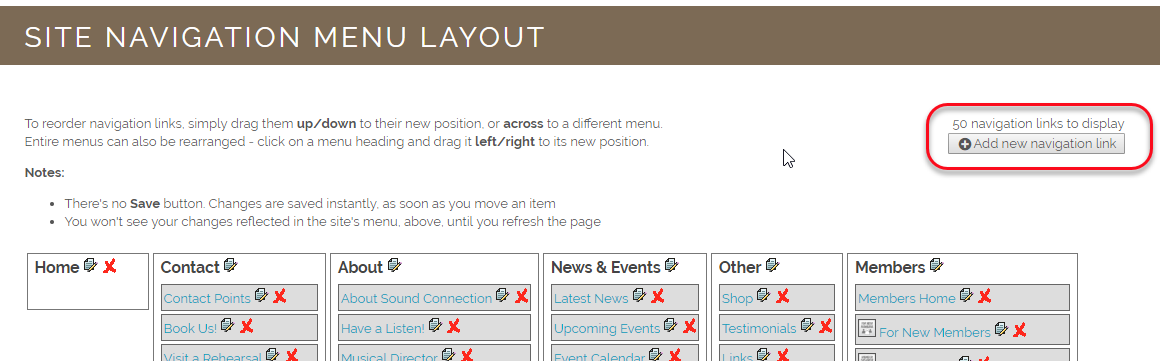Select the About menu heading
Screen dimensions: 1160x361
point(361,267)
